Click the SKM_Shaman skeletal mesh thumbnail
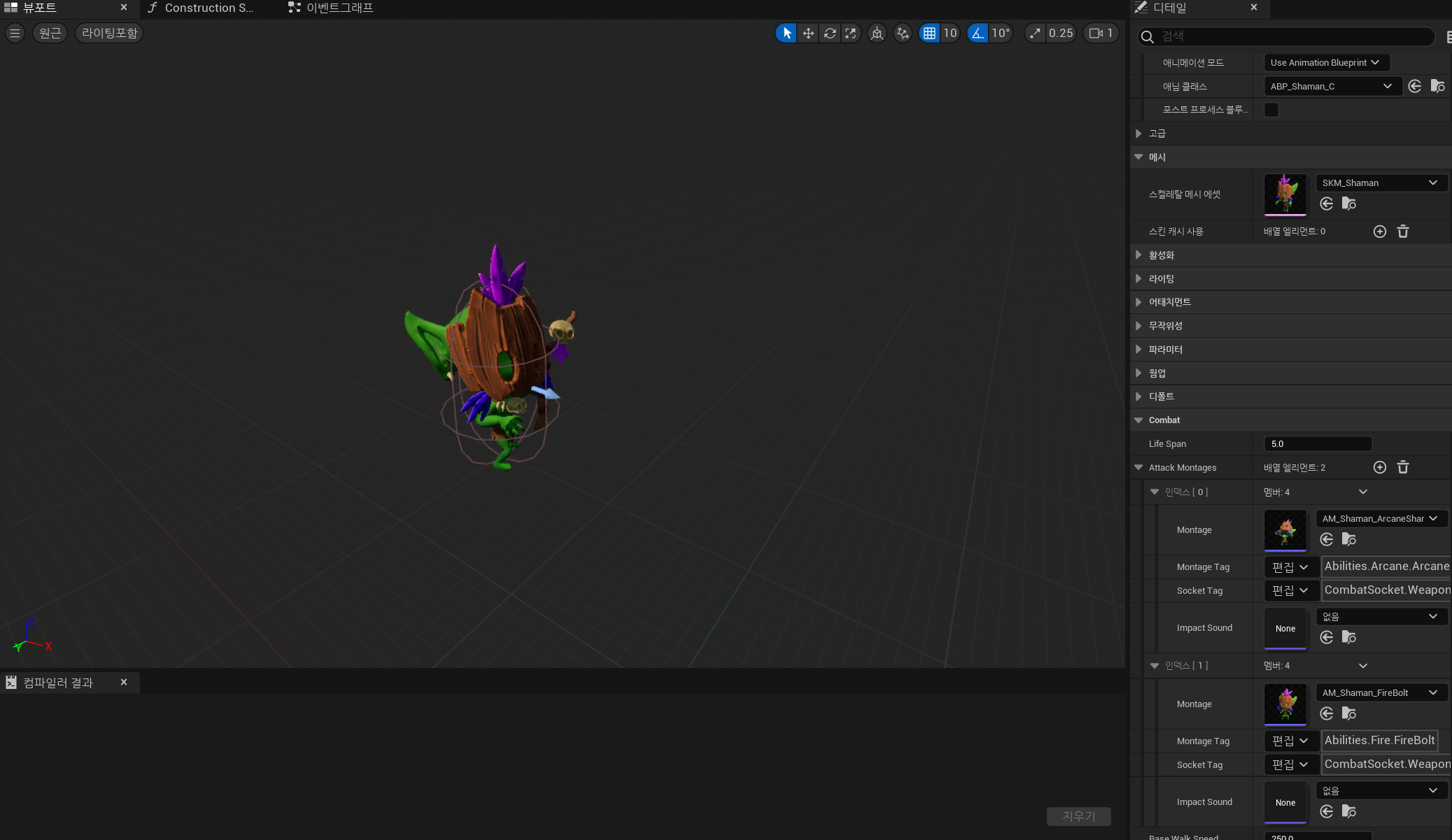The height and width of the screenshot is (840, 1452). click(1285, 194)
